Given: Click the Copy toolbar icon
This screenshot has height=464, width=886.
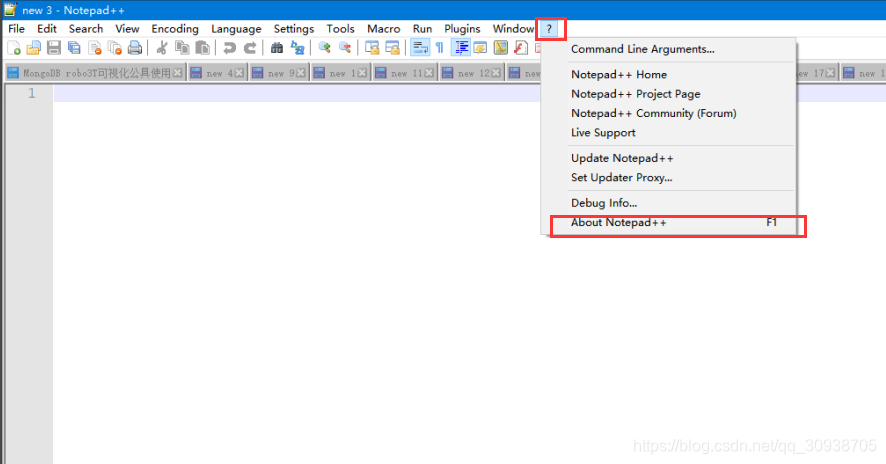Looking at the screenshot, I should point(182,48).
